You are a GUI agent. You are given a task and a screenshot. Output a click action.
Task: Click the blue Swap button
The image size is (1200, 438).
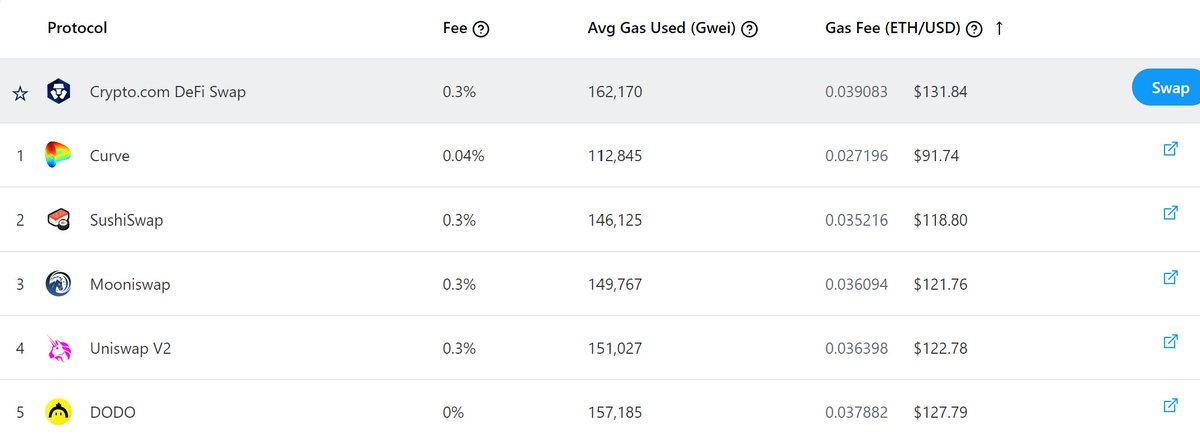point(1167,88)
